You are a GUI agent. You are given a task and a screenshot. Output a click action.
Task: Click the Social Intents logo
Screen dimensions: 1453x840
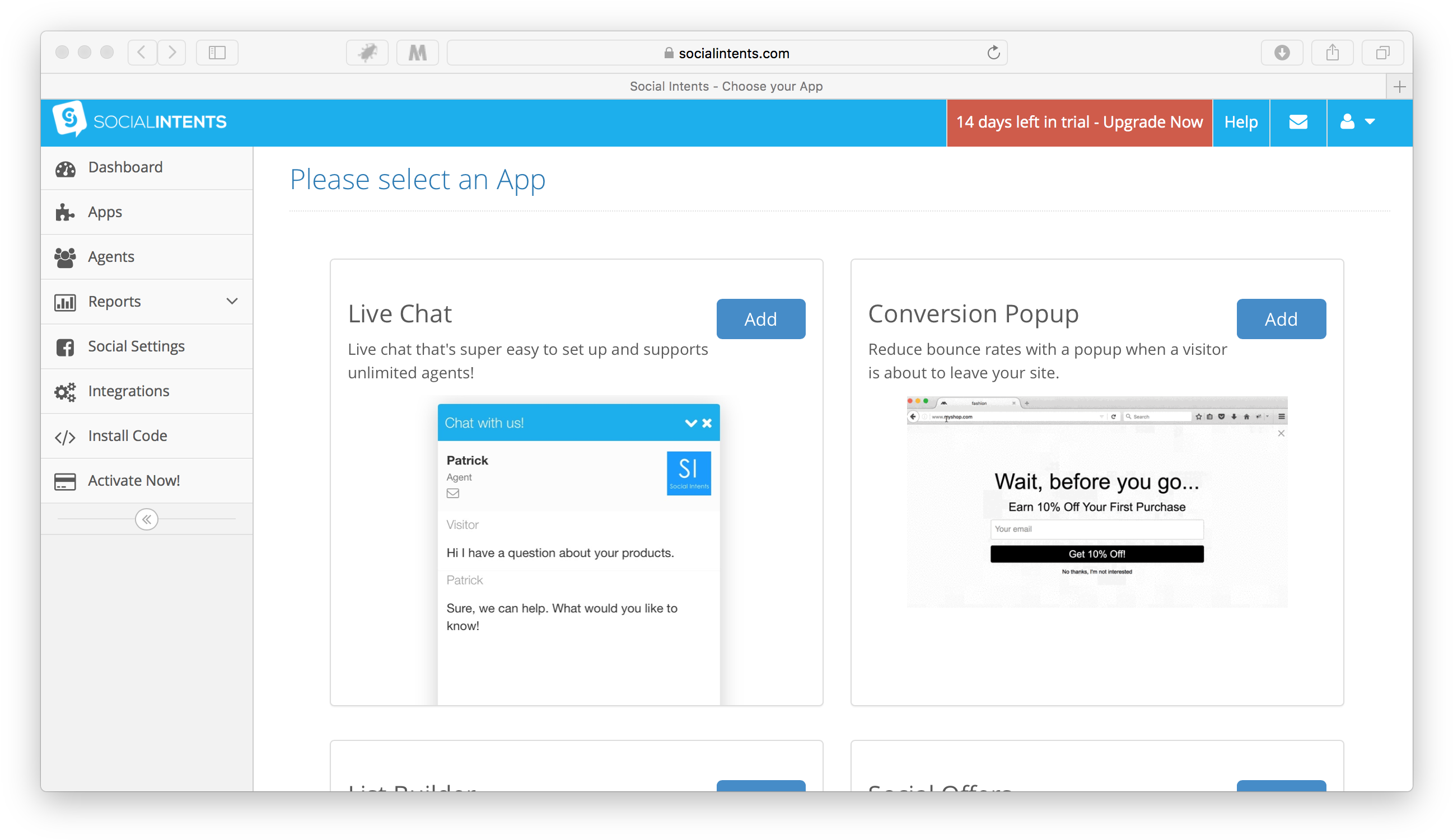tap(140, 120)
